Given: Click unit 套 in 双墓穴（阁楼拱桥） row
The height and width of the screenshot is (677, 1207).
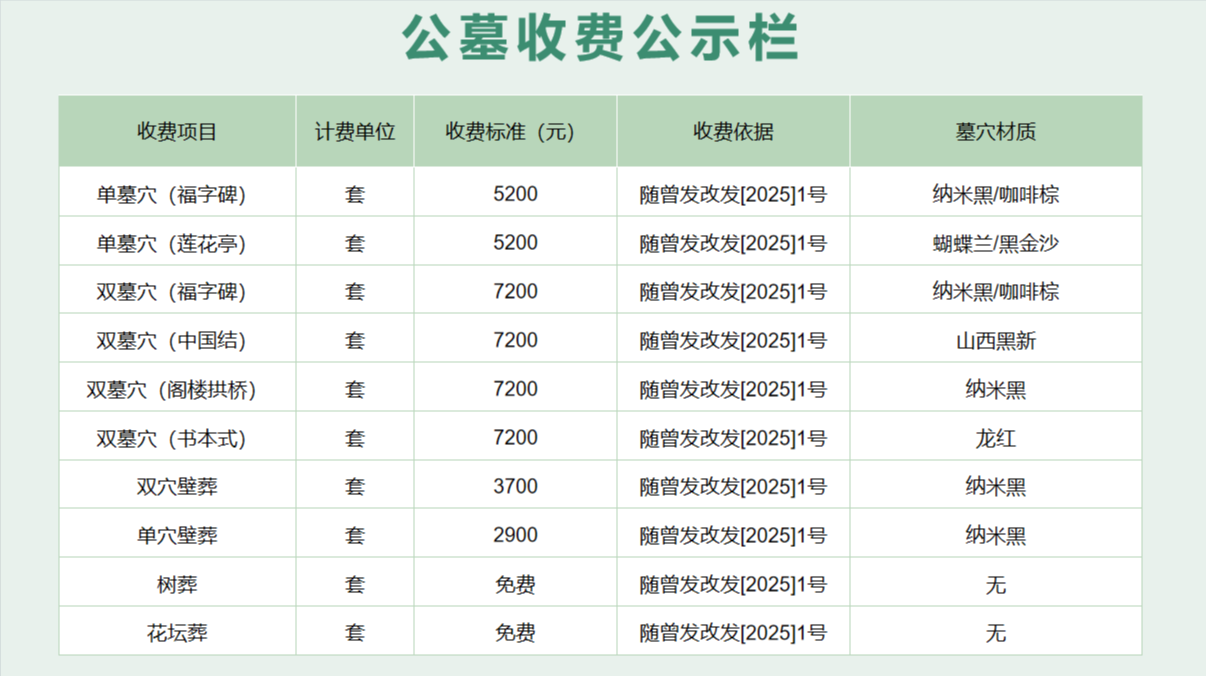Looking at the screenshot, I should point(355,387).
